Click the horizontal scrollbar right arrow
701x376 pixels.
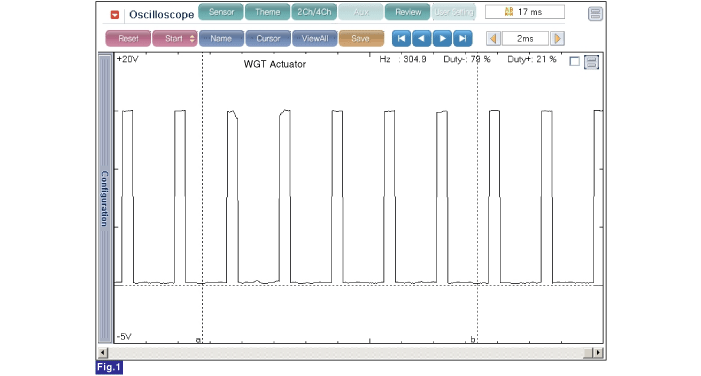(598, 352)
